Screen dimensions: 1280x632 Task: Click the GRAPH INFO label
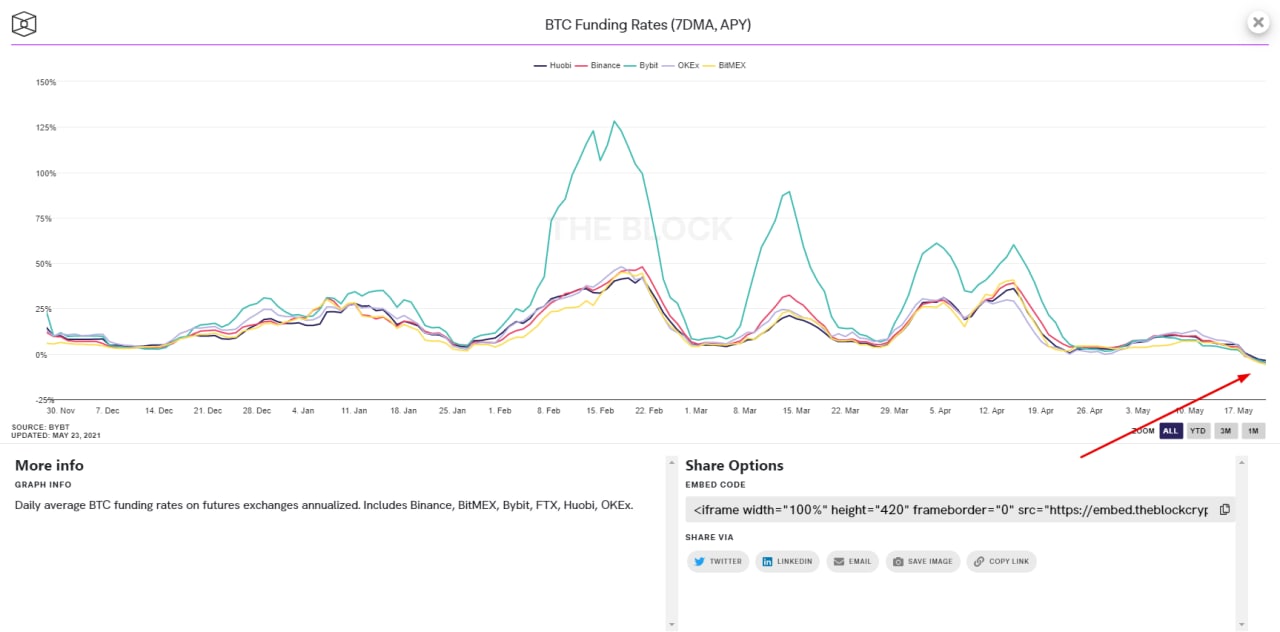43,484
